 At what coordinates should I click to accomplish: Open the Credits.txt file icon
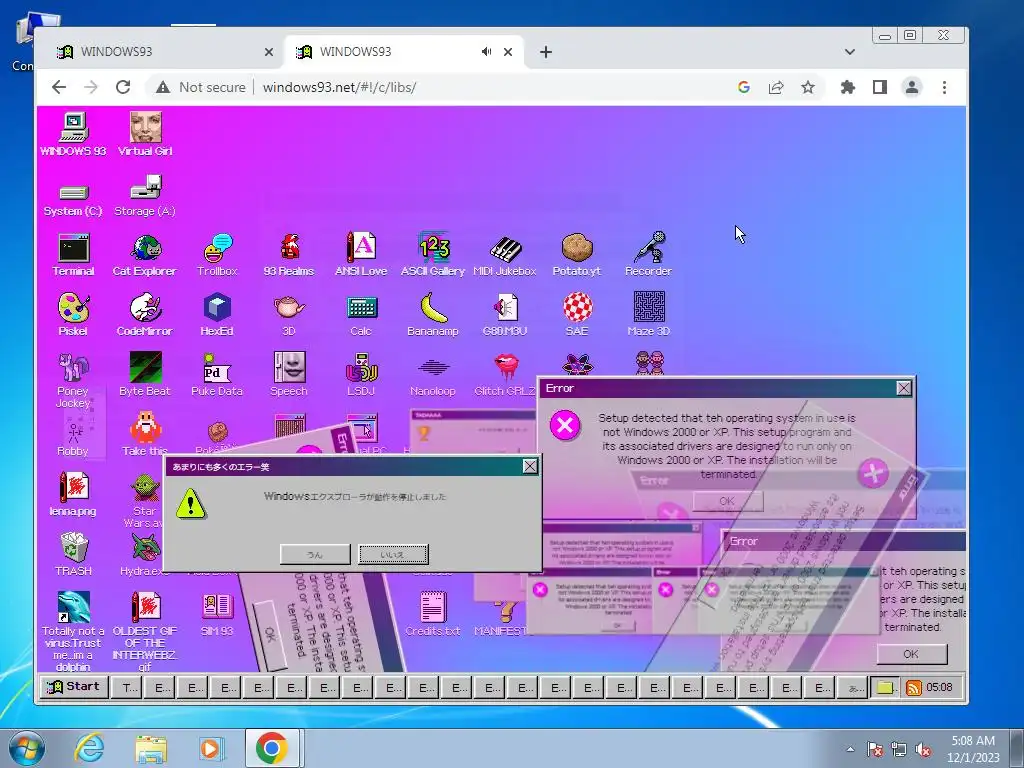click(x=433, y=607)
